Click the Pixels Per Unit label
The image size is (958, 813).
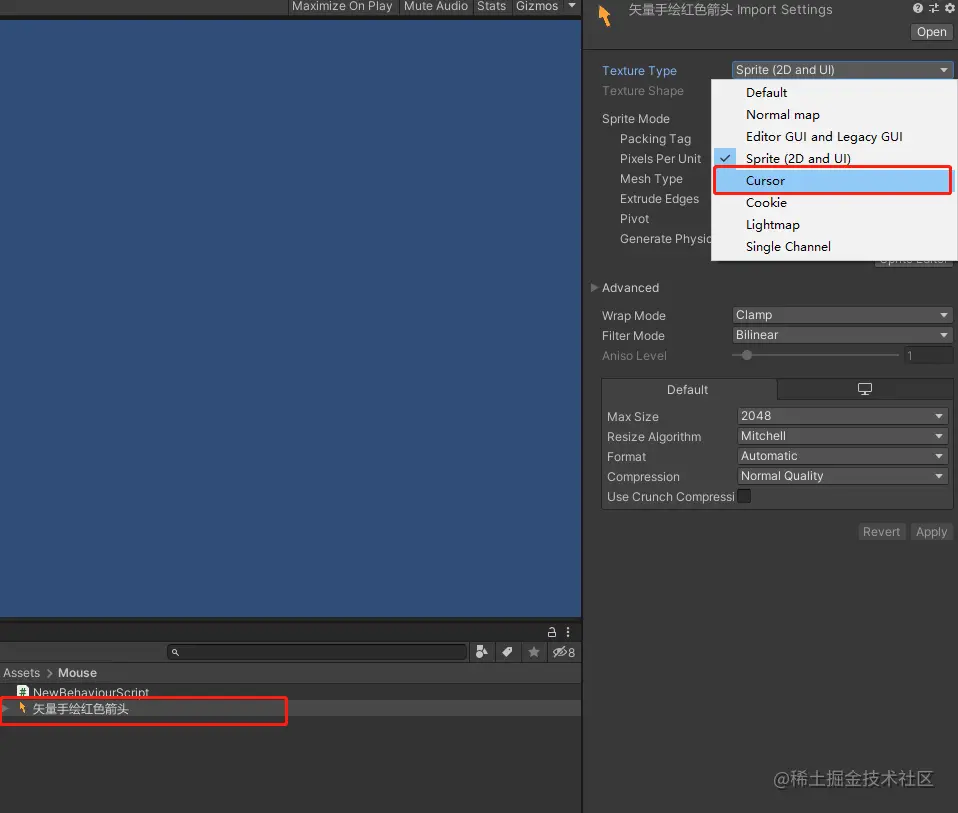tap(660, 158)
